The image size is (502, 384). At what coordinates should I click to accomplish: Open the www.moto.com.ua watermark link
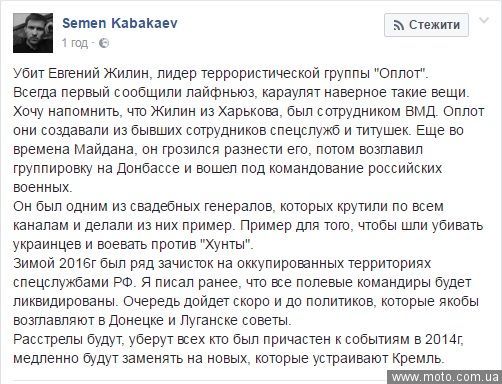click(x=445, y=377)
